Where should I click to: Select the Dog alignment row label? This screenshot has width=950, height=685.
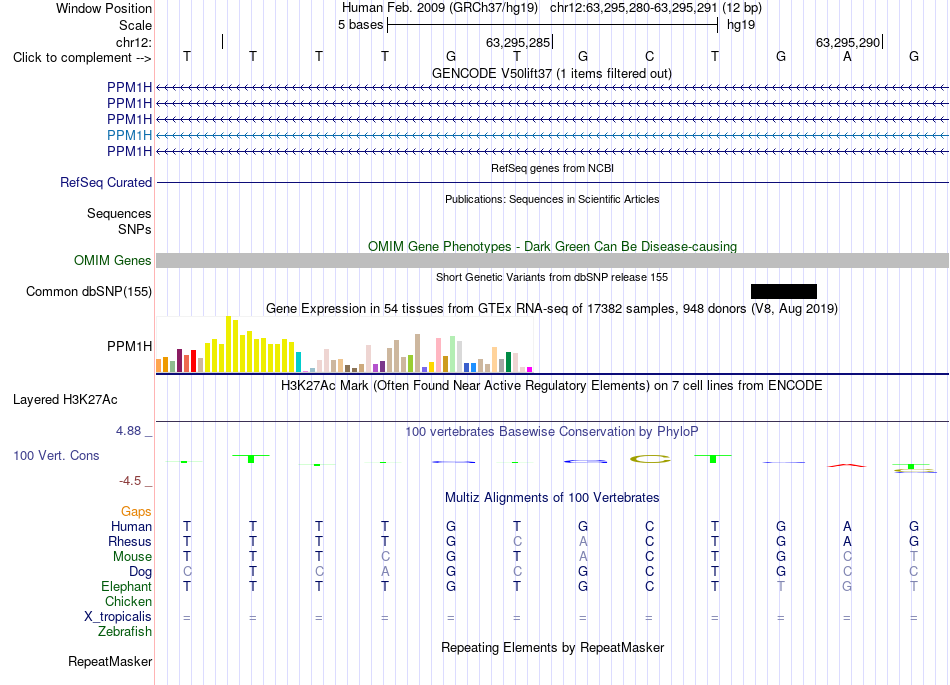point(140,572)
